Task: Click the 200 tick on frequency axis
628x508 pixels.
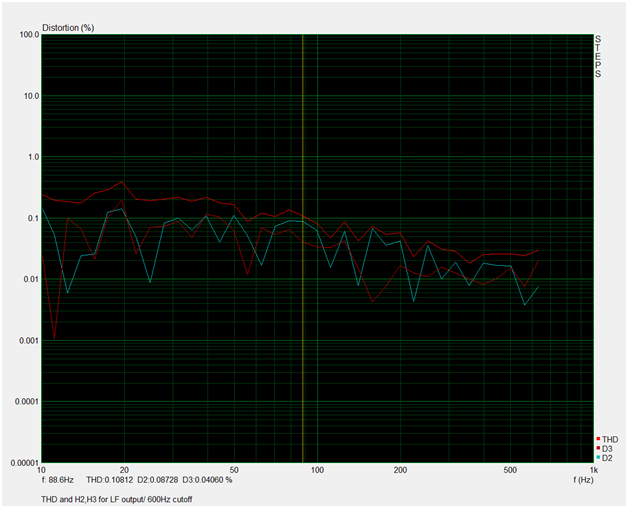Action: click(400, 470)
